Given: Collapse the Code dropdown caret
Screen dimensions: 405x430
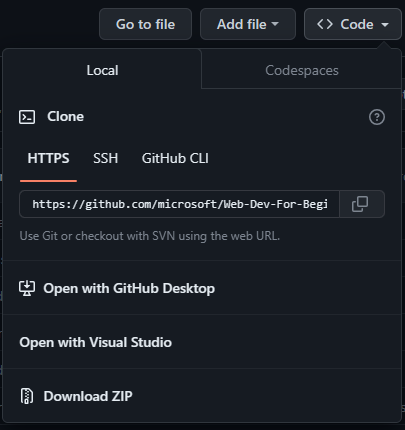Looking at the screenshot, I should pyautogui.click(x=385, y=24).
